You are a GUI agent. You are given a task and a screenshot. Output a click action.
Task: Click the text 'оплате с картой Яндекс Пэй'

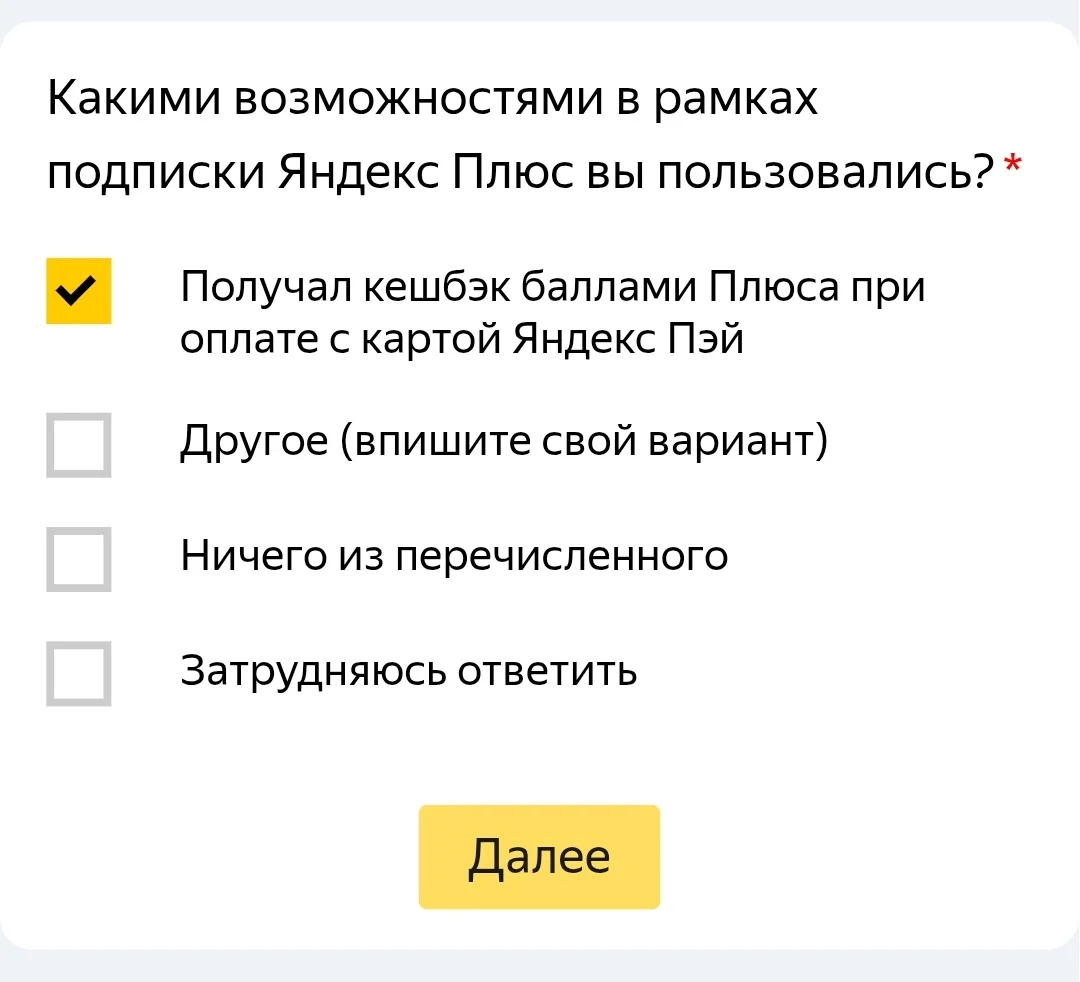click(462, 339)
